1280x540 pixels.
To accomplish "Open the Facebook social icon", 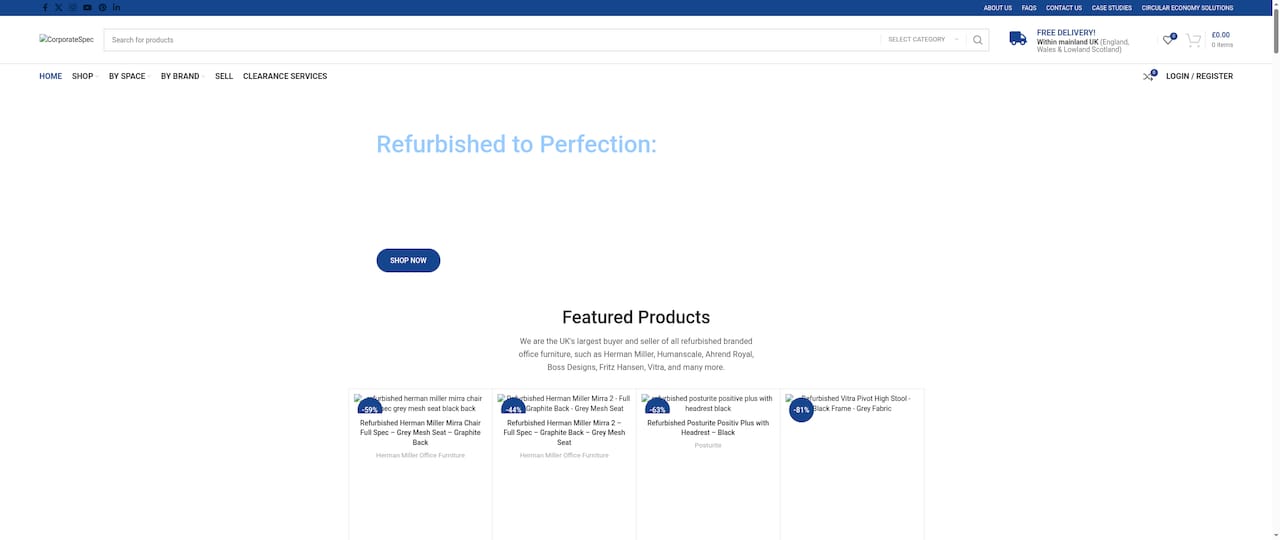I will [x=45, y=7].
